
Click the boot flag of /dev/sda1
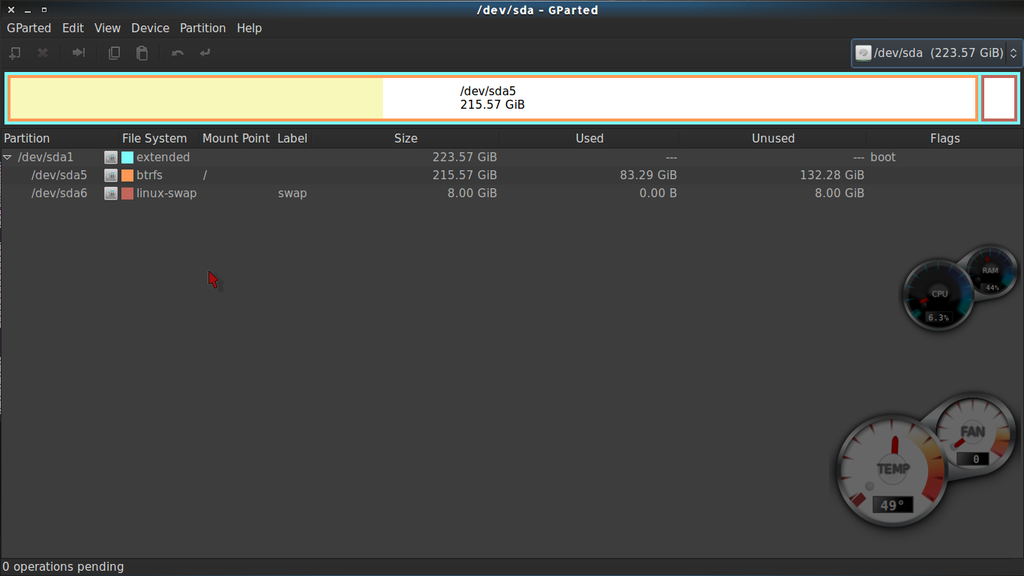pyautogui.click(x=883, y=157)
